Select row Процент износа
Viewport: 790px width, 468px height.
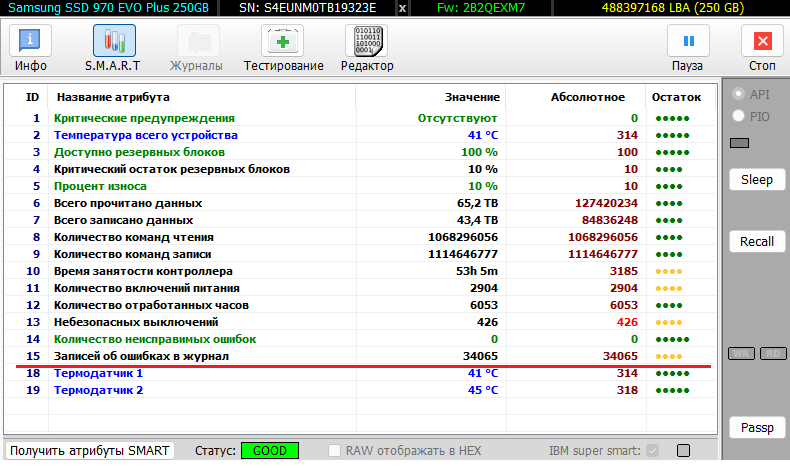click(360, 186)
